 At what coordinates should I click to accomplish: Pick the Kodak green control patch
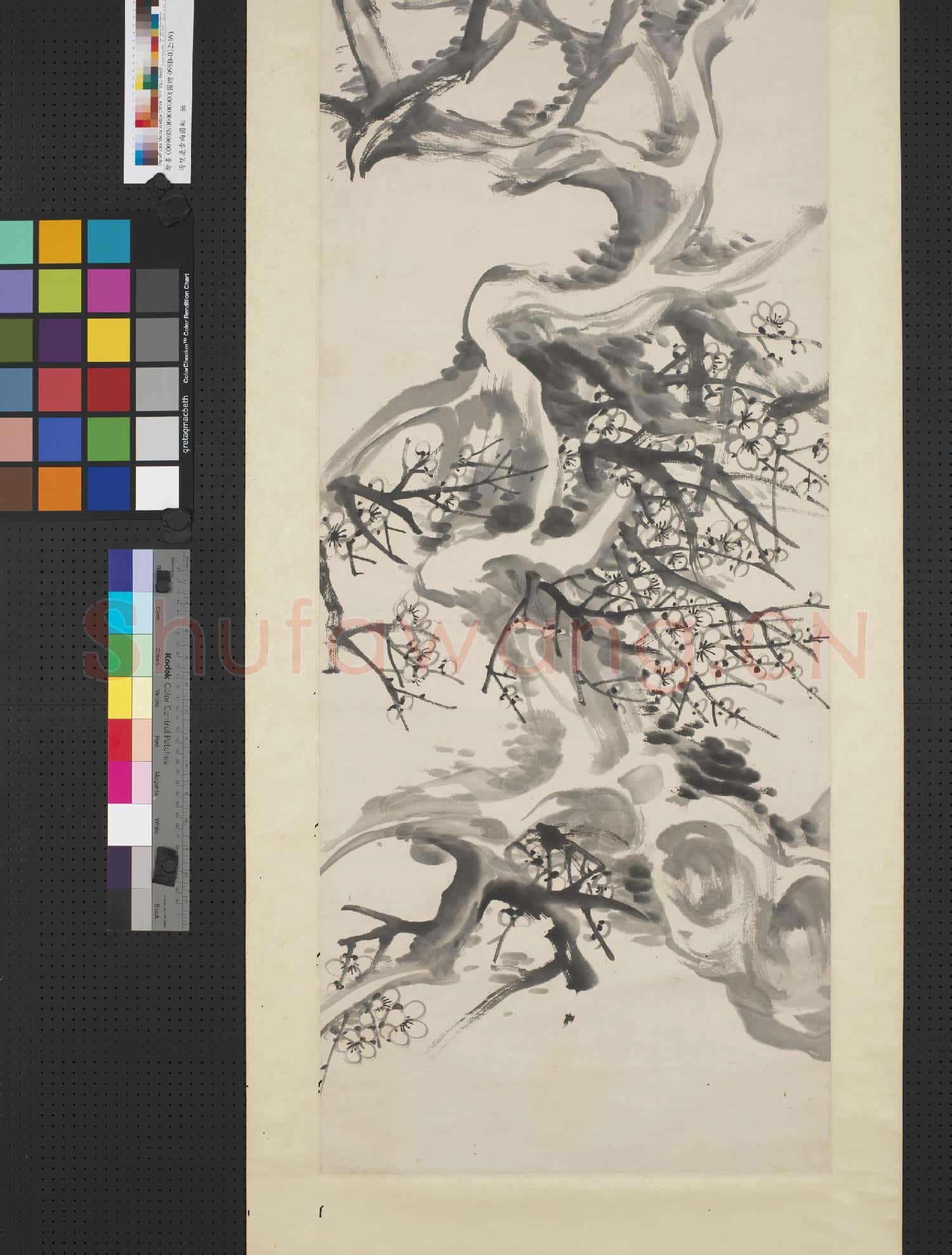click(x=120, y=655)
